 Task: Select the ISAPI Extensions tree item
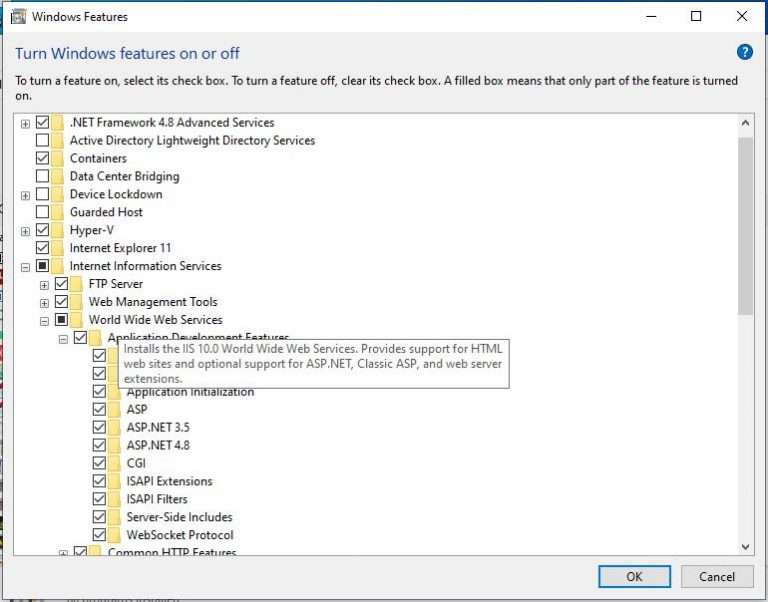point(169,481)
